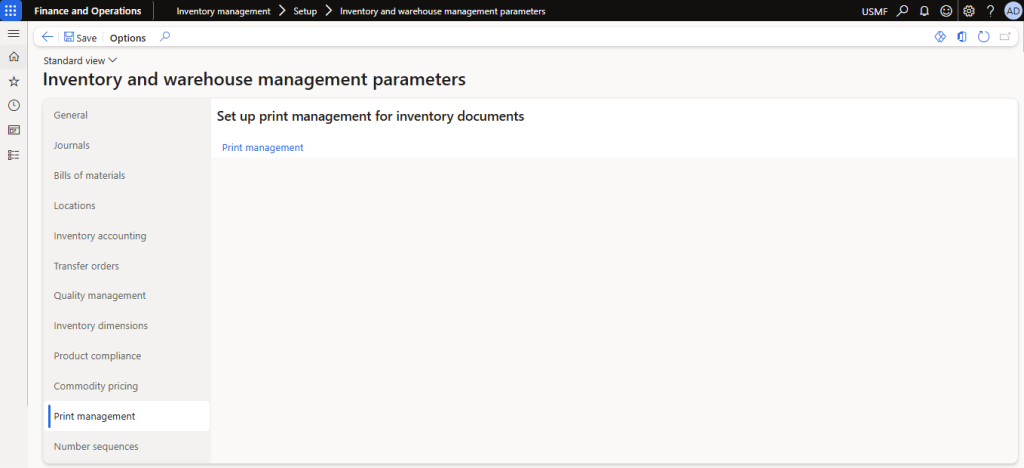Viewport: 1024px width, 468px height.
Task: Open Modules list icon in sidebar
Action: 14,155
